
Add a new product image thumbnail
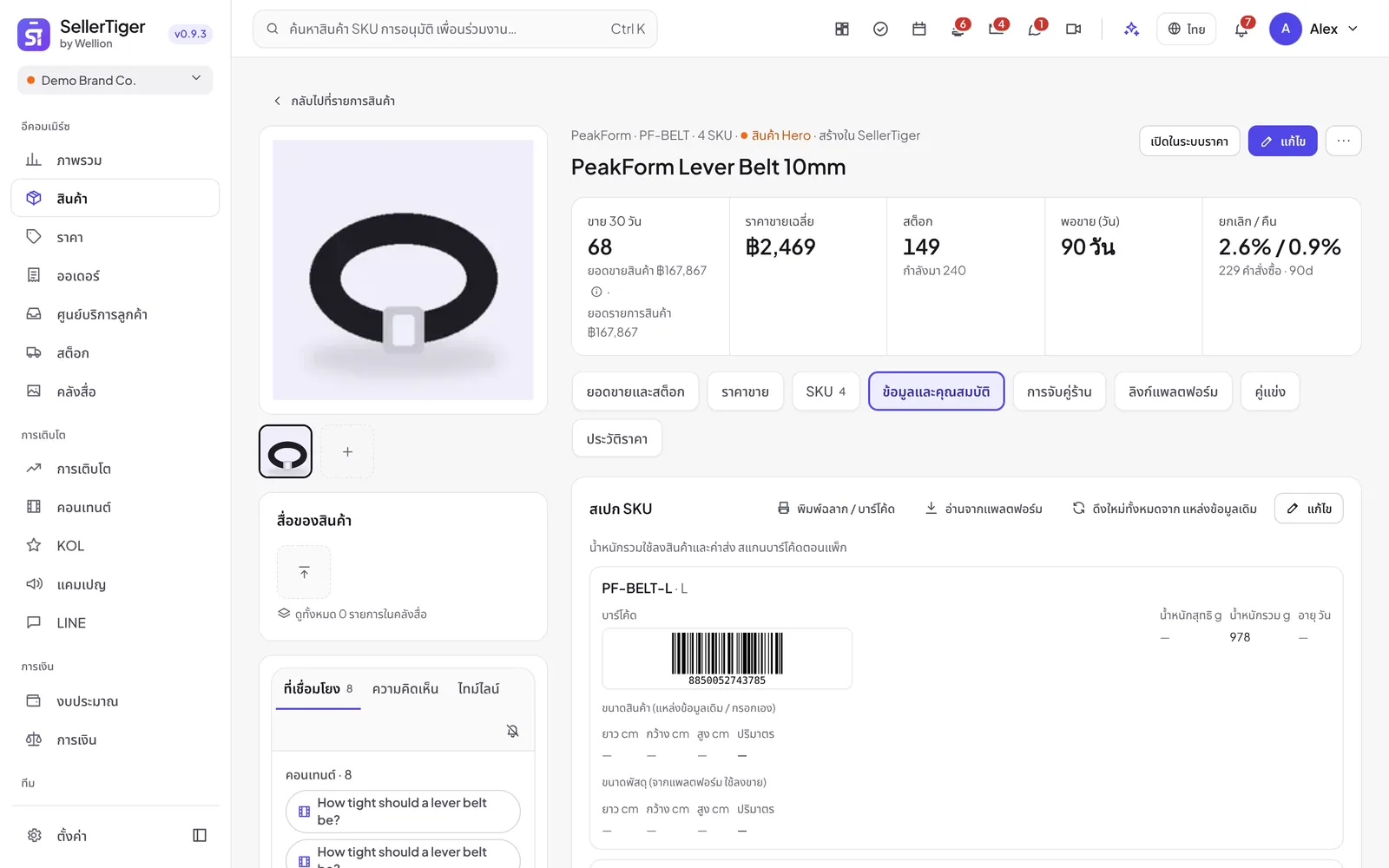pyautogui.click(x=347, y=451)
